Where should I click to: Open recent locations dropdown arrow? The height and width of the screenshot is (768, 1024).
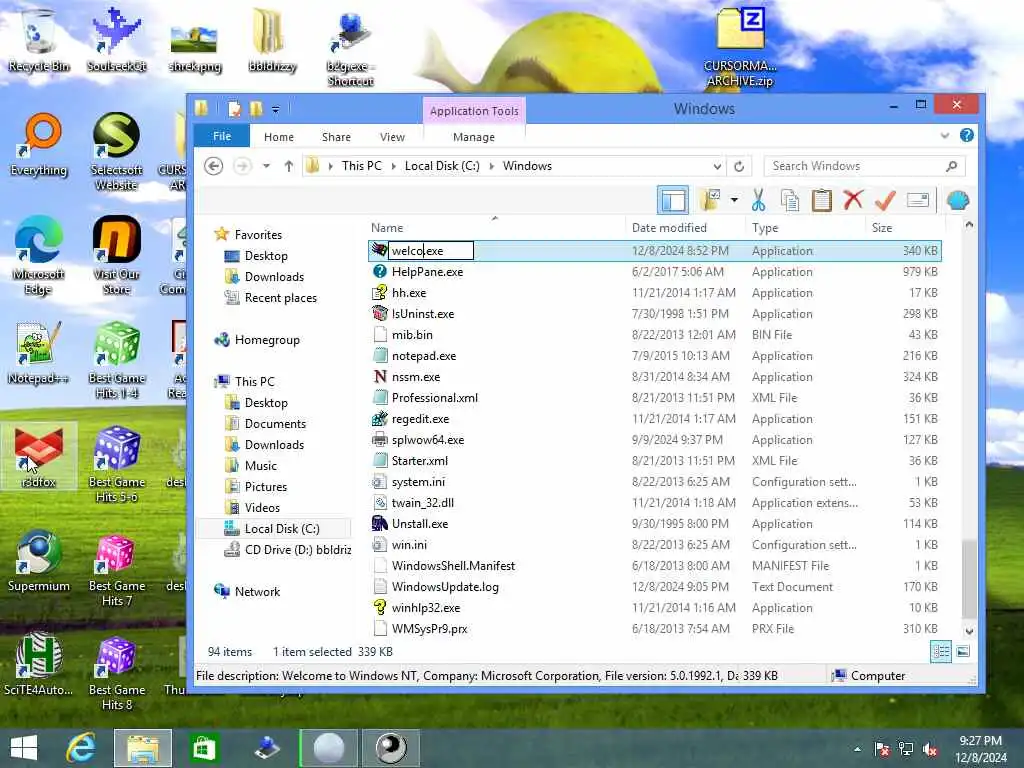click(266, 166)
